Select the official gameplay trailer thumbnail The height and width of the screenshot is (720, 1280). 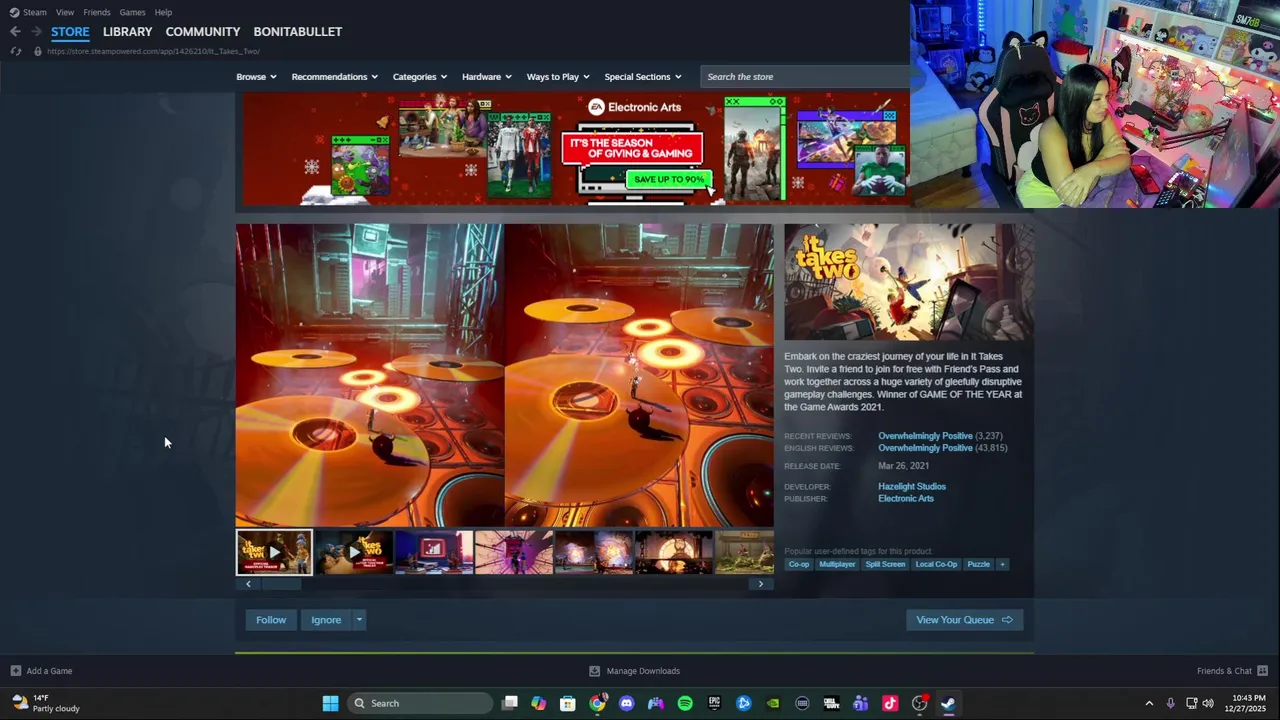(274, 552)
